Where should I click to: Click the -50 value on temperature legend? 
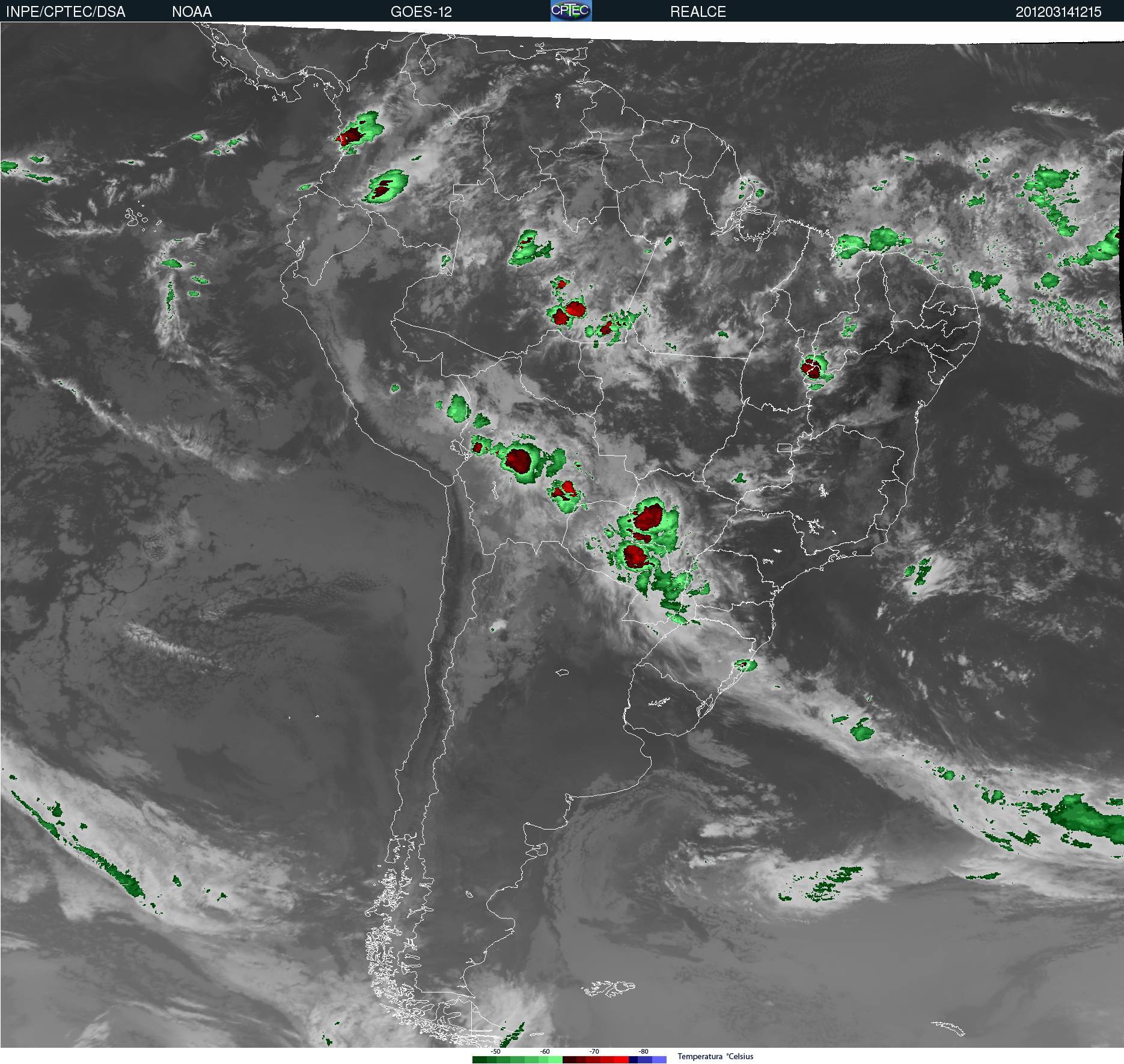495,1051
